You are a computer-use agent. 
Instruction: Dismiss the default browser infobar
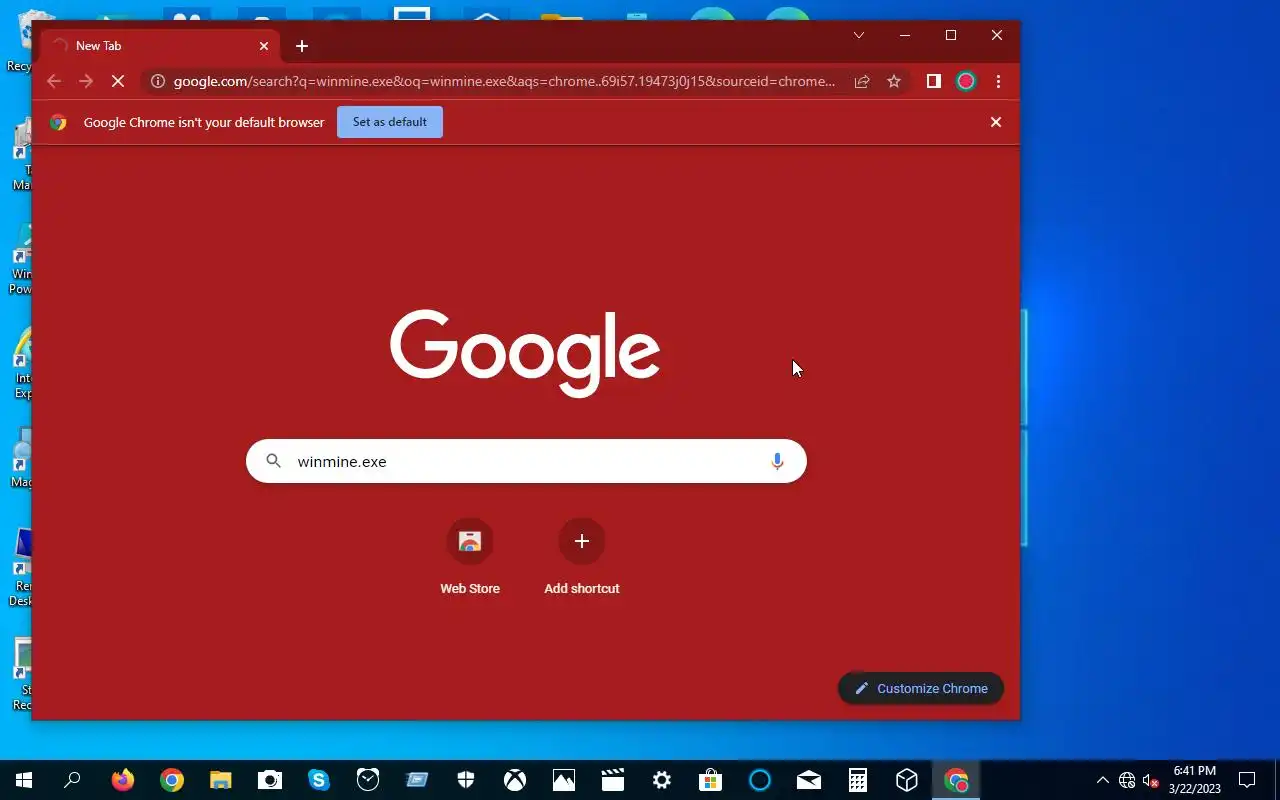coord(995,122)
